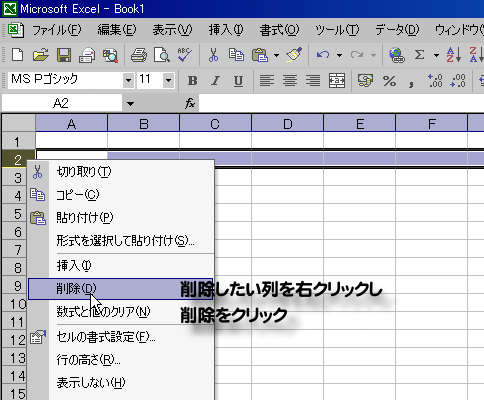Open the Undo history dropdown arrow
This screenshot has width=484, height=400.
[339, 55]
